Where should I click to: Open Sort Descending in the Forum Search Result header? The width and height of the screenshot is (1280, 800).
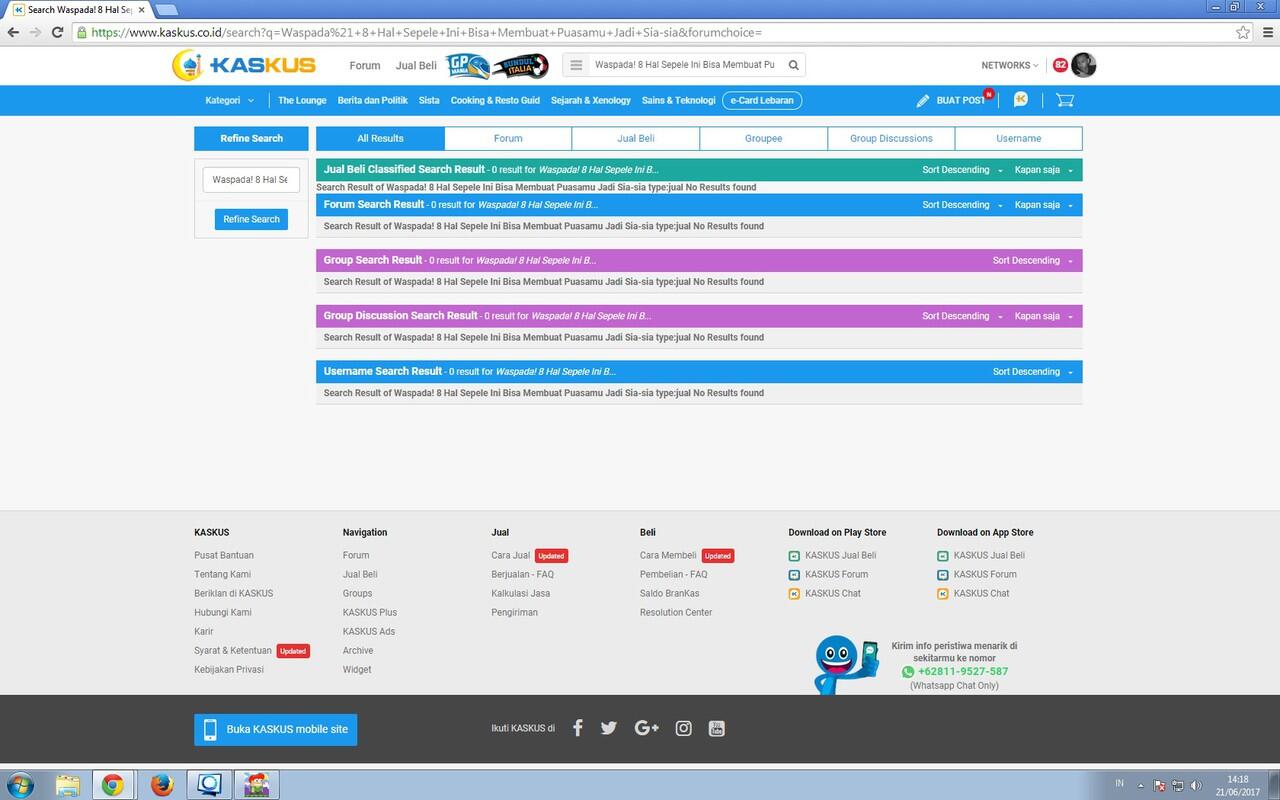pos(962,205)
